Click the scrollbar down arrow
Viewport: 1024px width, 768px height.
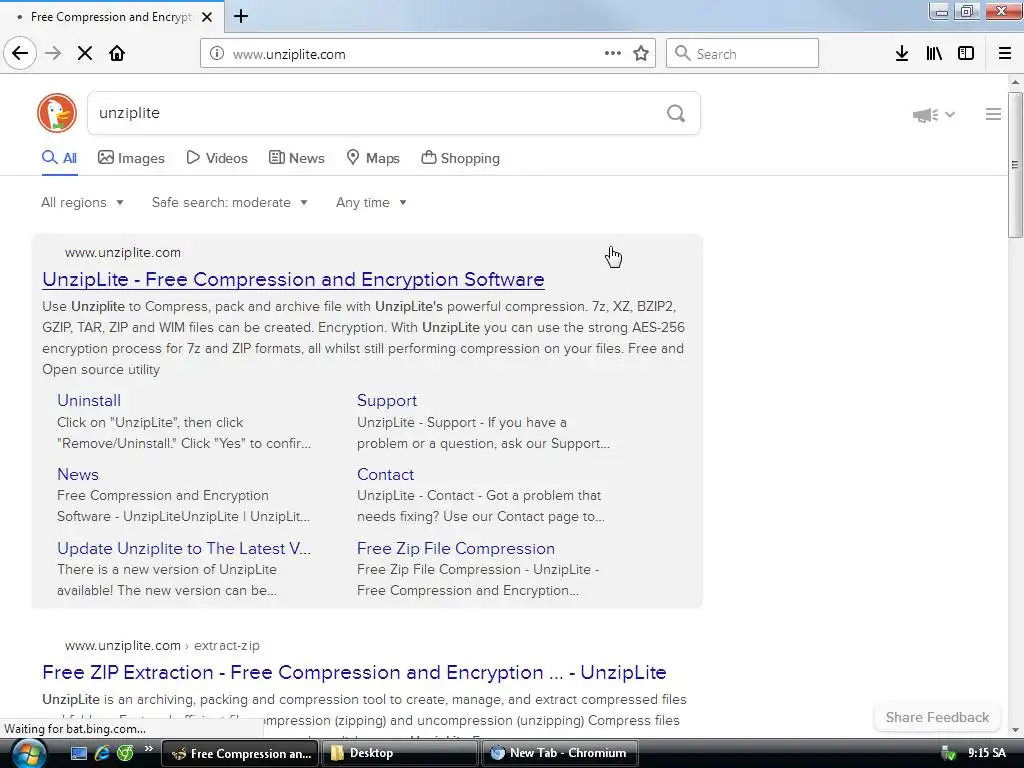click(x=1015, y=730)
